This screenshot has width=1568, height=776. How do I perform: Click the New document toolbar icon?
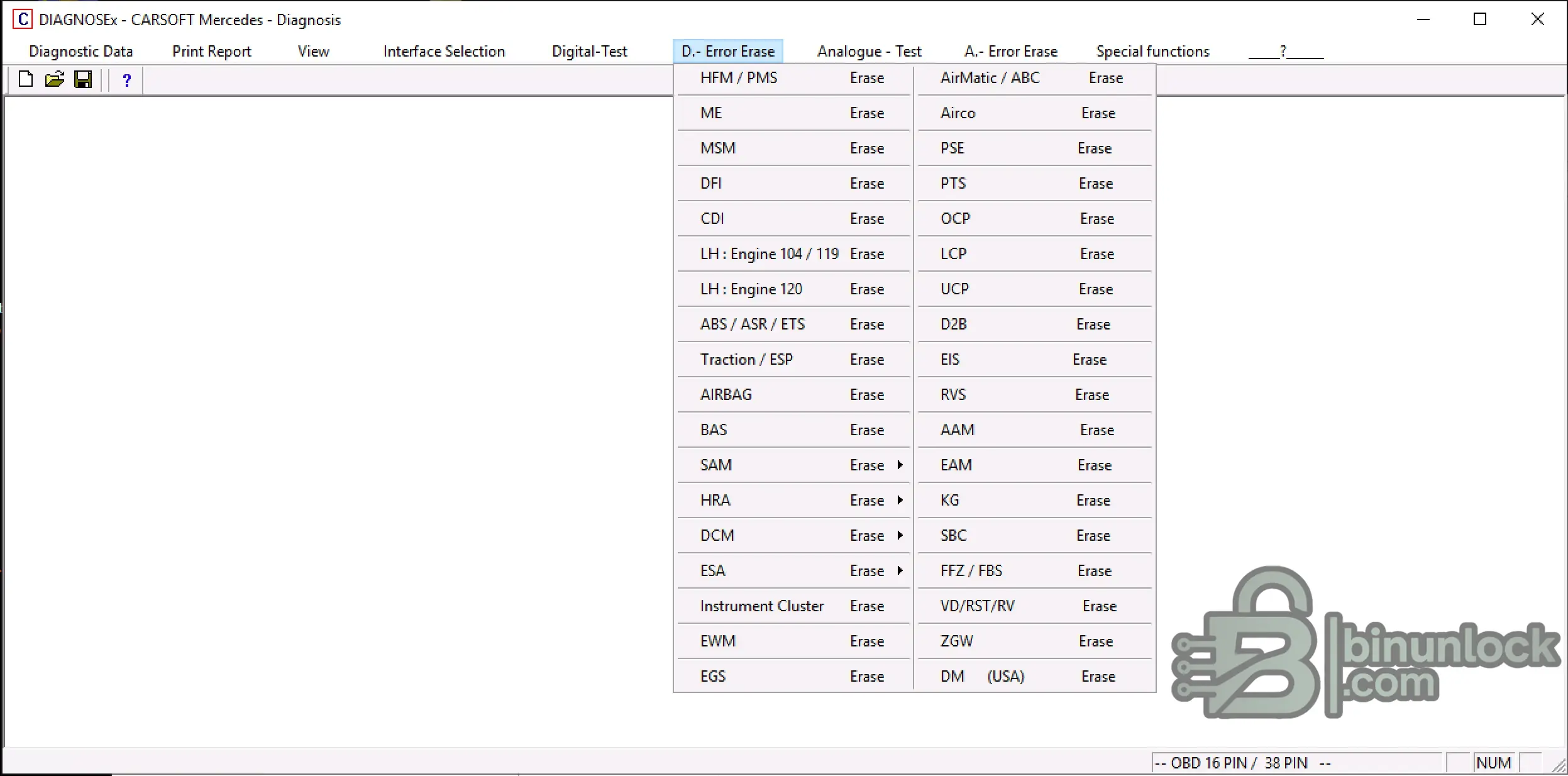(26, 80)
